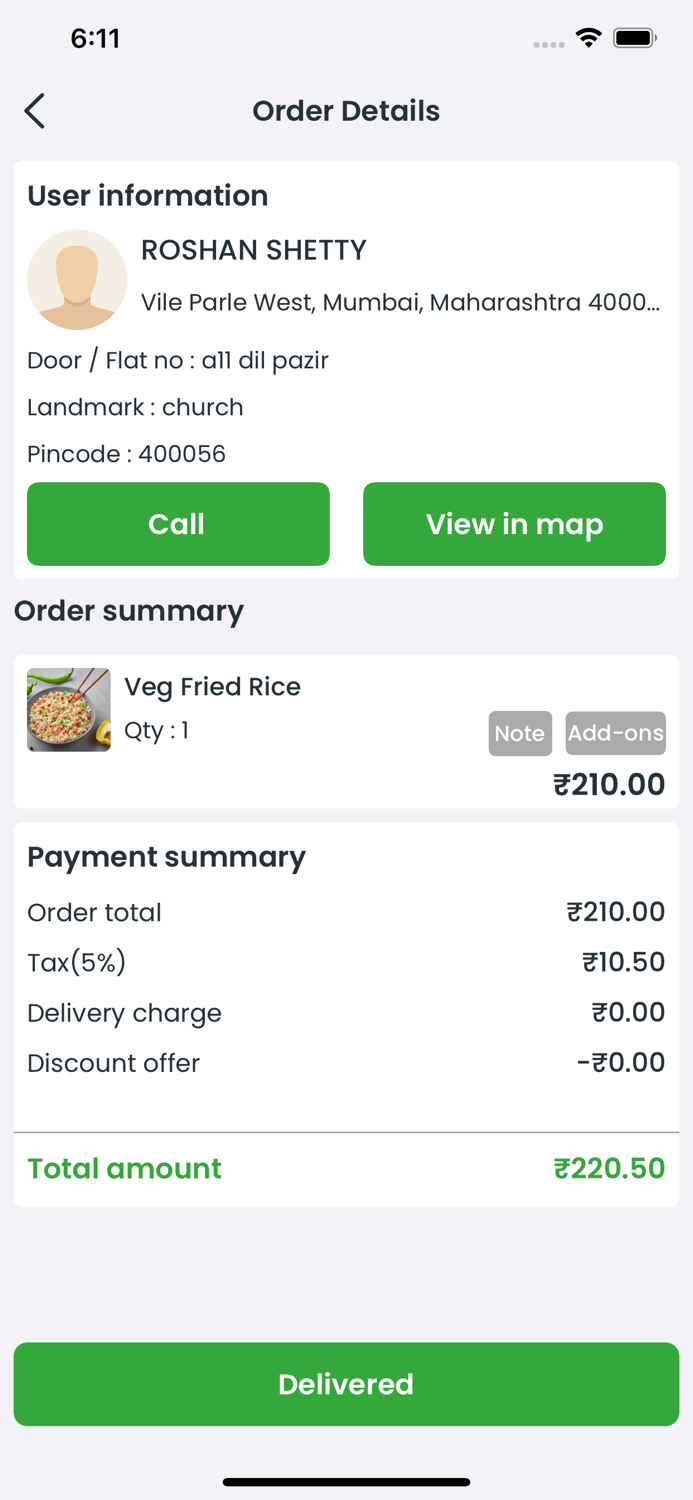Open the Add-ons tag on Veg Fried Rice
This screenshot has height=1500, width=693.
click(x=615, y=733)
